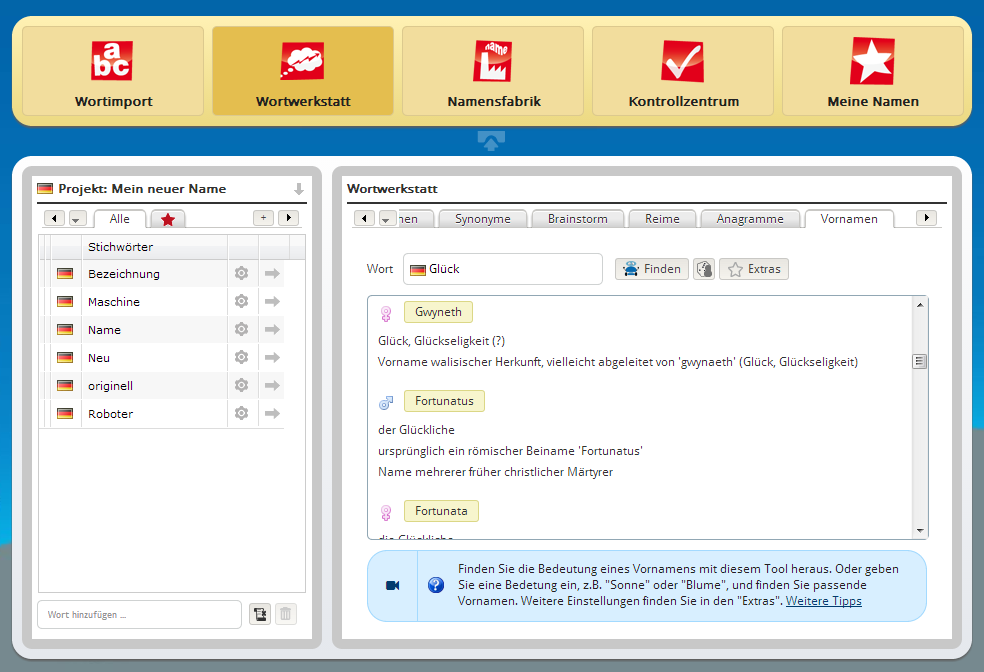This screenshot has width=984, height=672.
Task: Open the Extras button
Action: coord(754,269)
